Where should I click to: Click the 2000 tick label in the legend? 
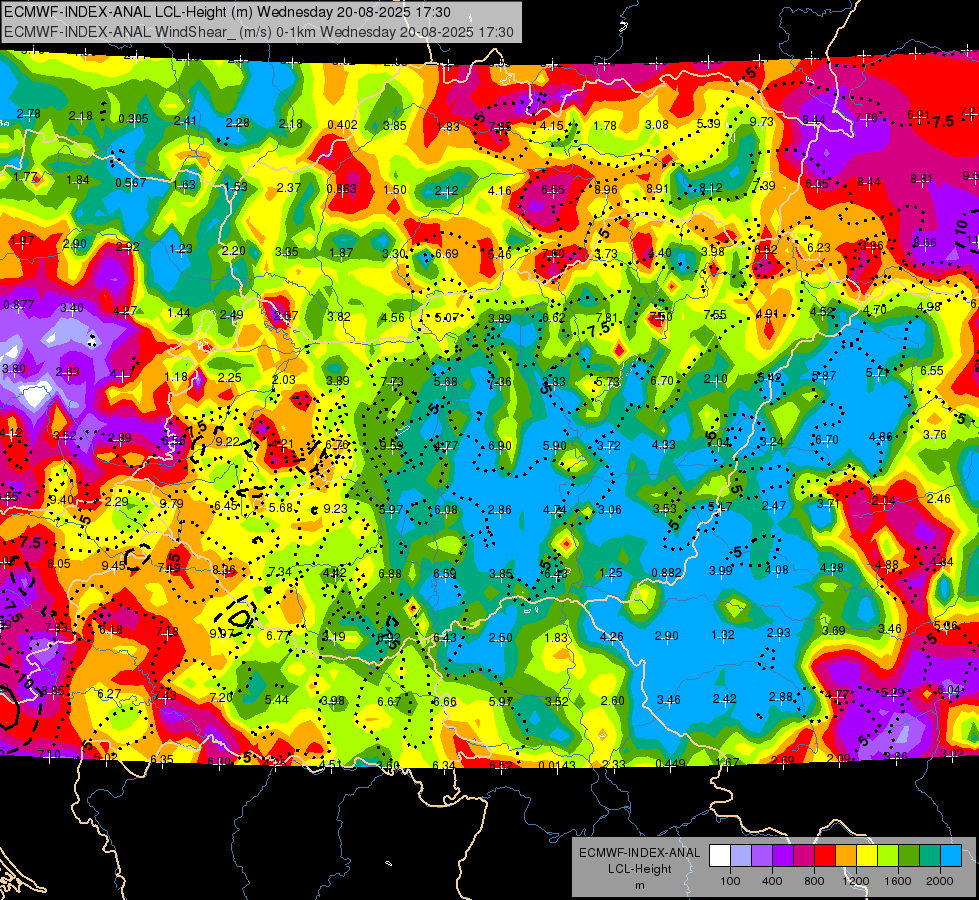940,881
